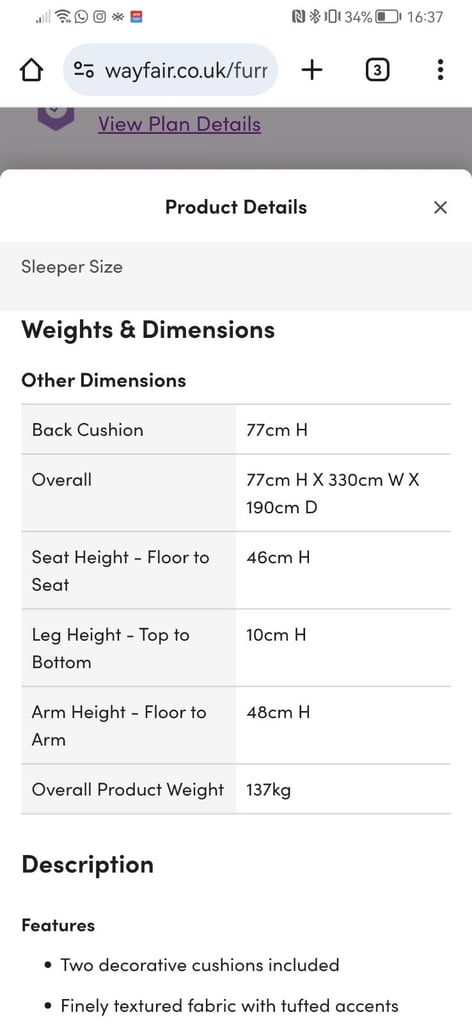The width and height of the screenshot is (472, 1024).
Task: Open the tab switcher showing 3 tabs
Action: click(x=377, y=69)
